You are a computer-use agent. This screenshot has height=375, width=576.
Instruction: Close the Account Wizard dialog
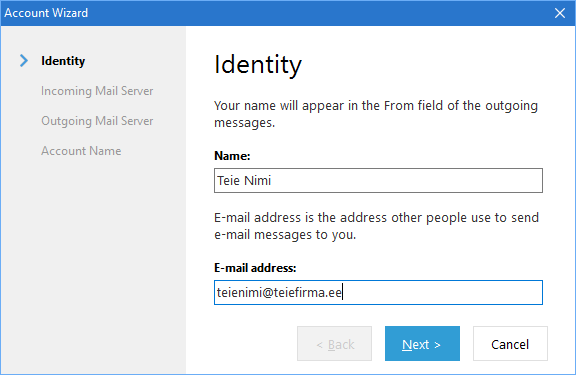(560, 13)
